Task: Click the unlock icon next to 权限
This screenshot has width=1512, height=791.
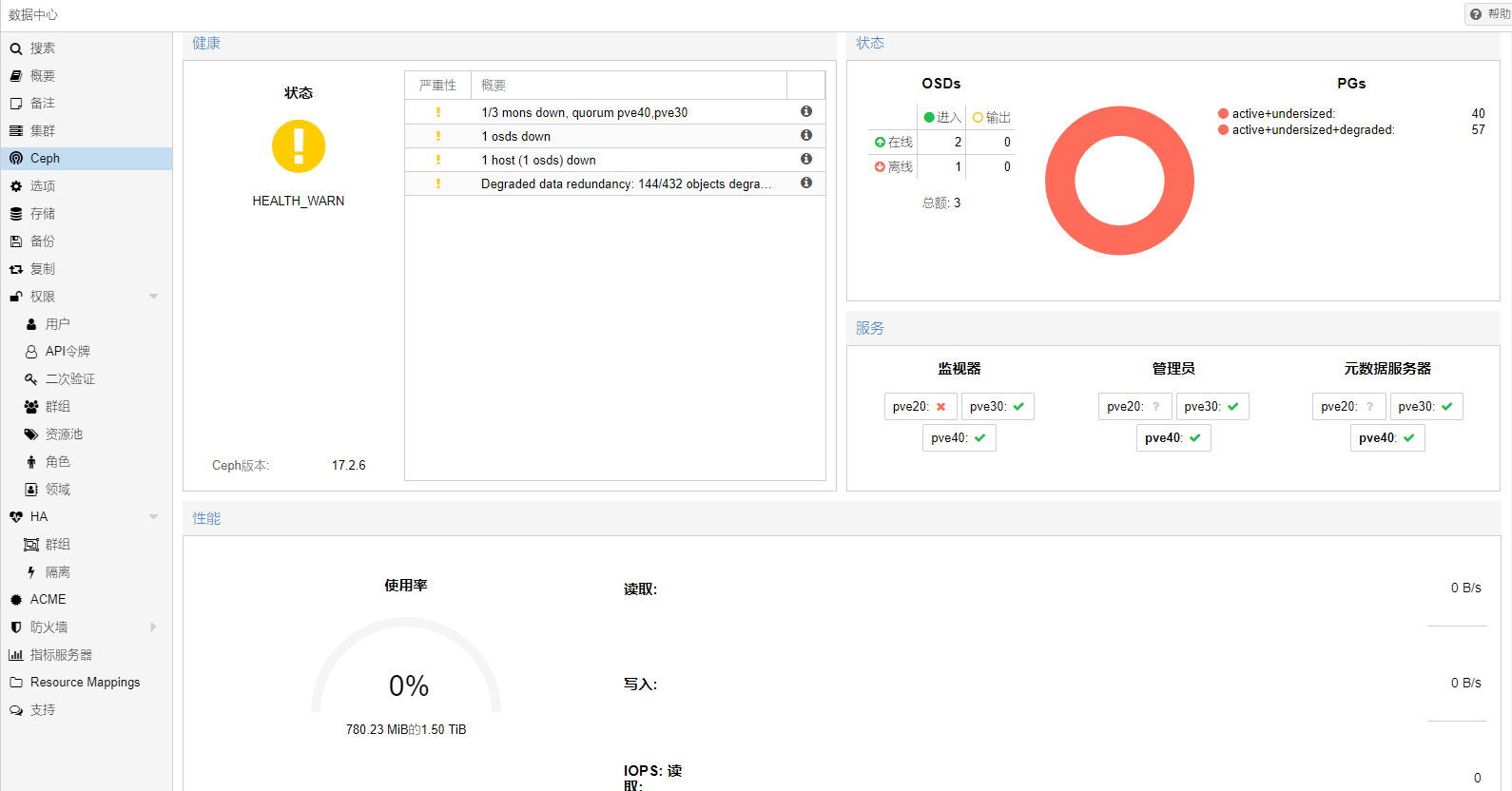Action: pos(16,297)
